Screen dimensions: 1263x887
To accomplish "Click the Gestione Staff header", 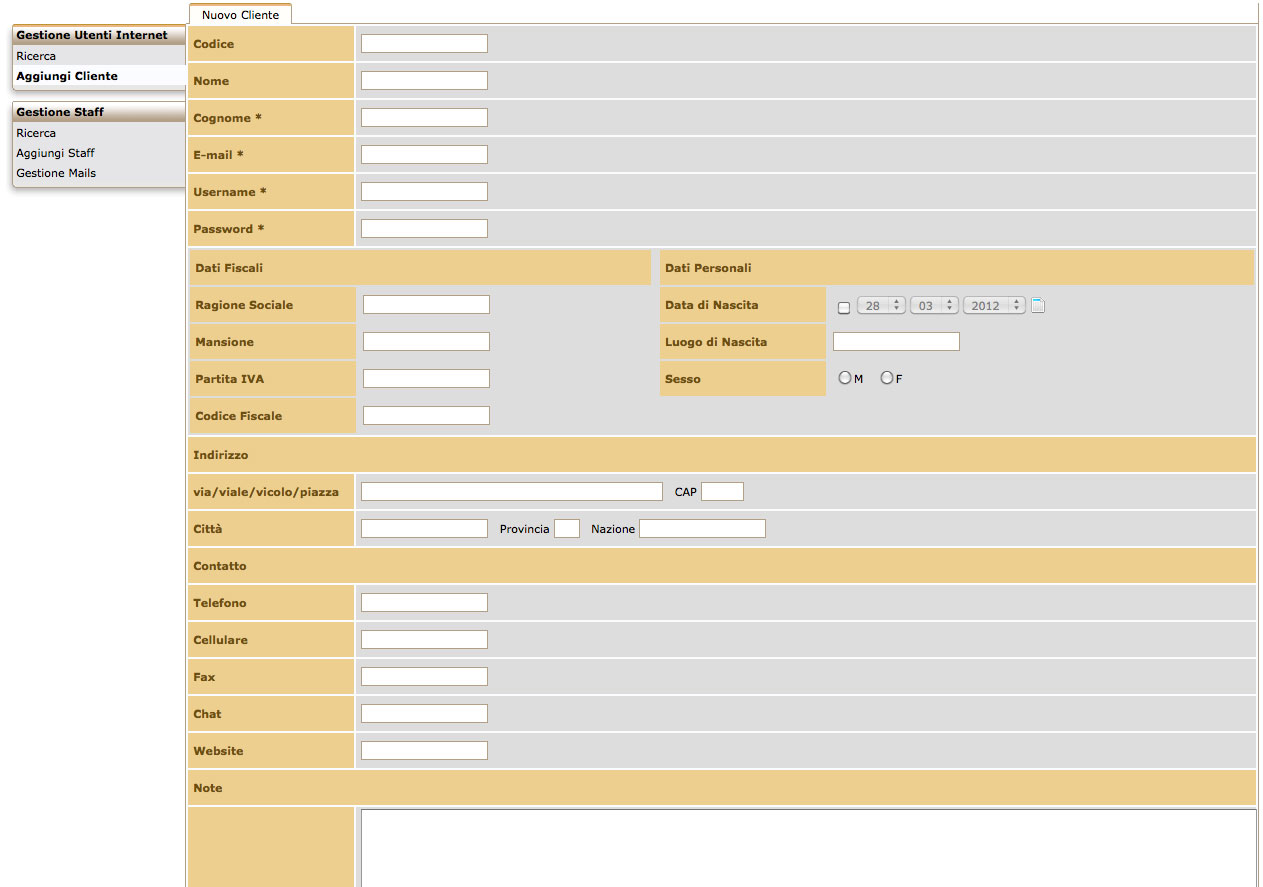I will (x=98, y=112).
